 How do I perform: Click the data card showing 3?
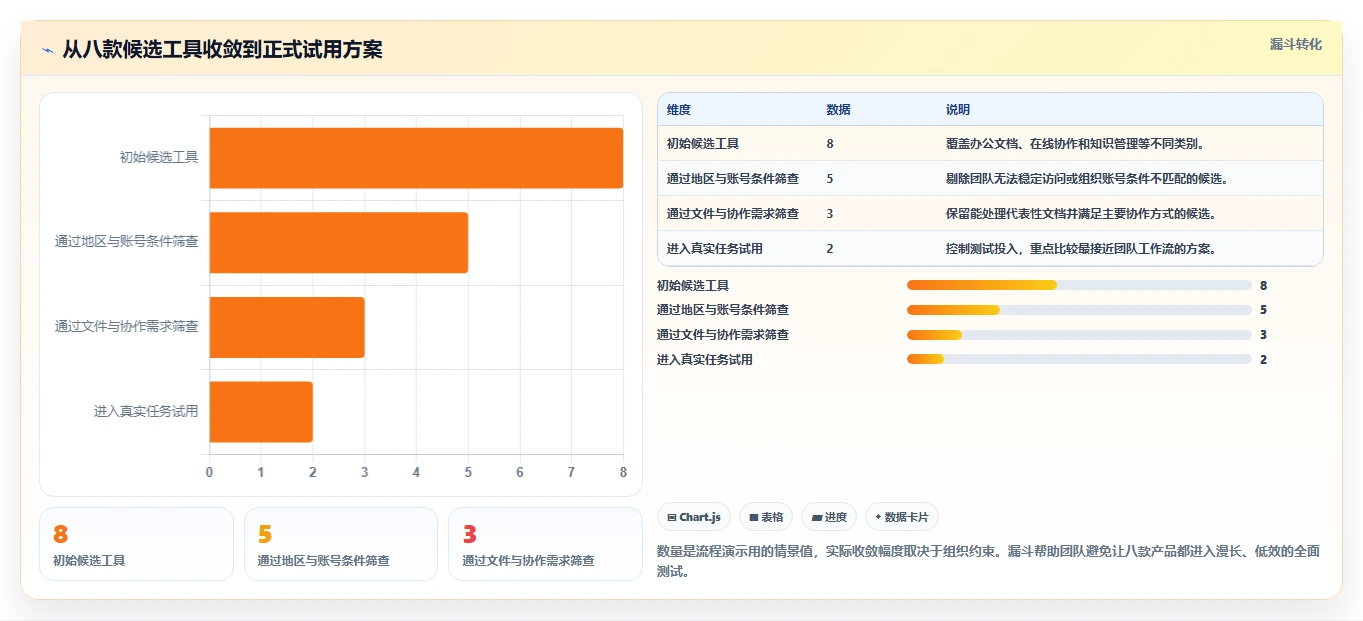(x=545, y=544)
